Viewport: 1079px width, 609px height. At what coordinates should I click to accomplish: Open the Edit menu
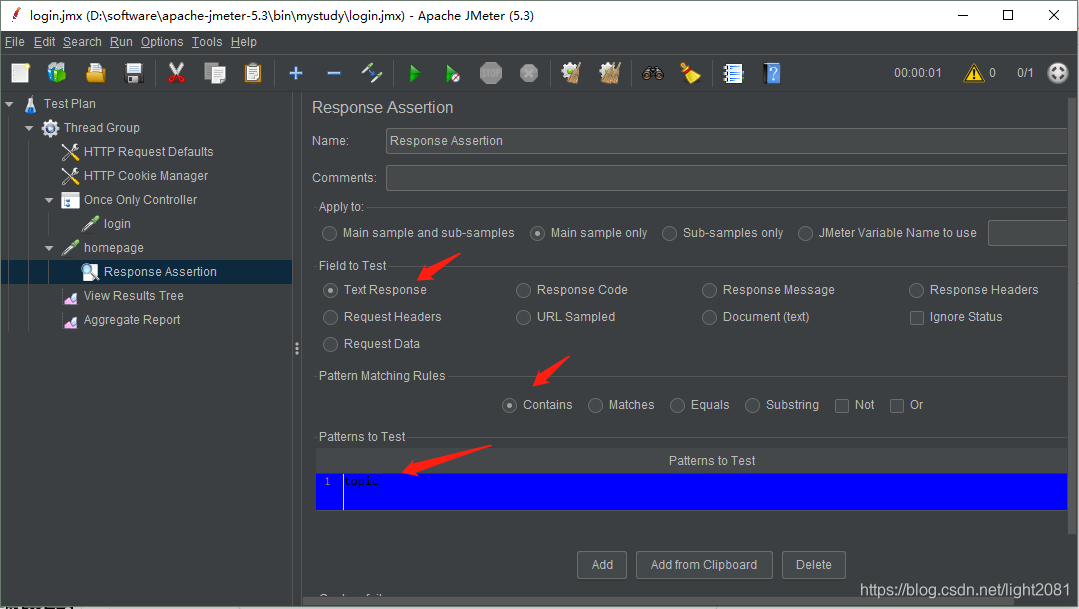pyautogui.click(x=44, y=42)
